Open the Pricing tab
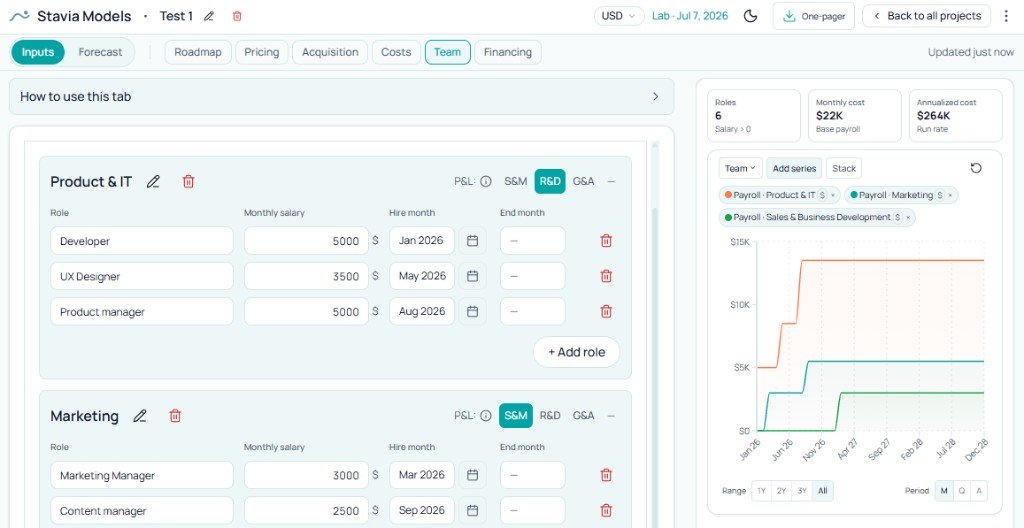 (262, 52)
